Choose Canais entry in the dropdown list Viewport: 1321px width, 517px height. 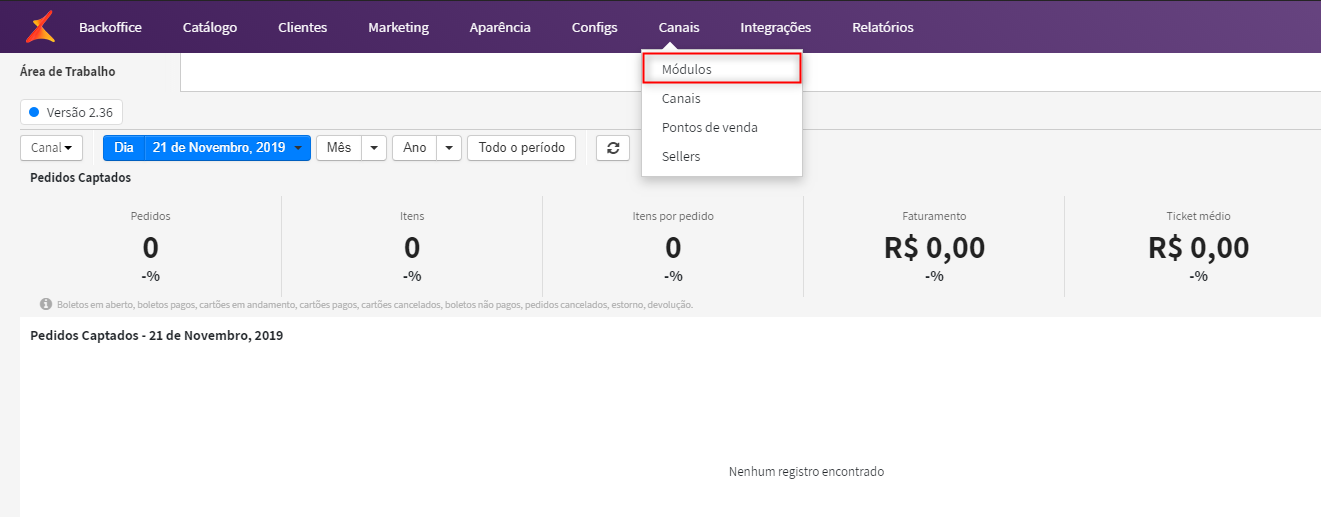(x=722, y=99)
